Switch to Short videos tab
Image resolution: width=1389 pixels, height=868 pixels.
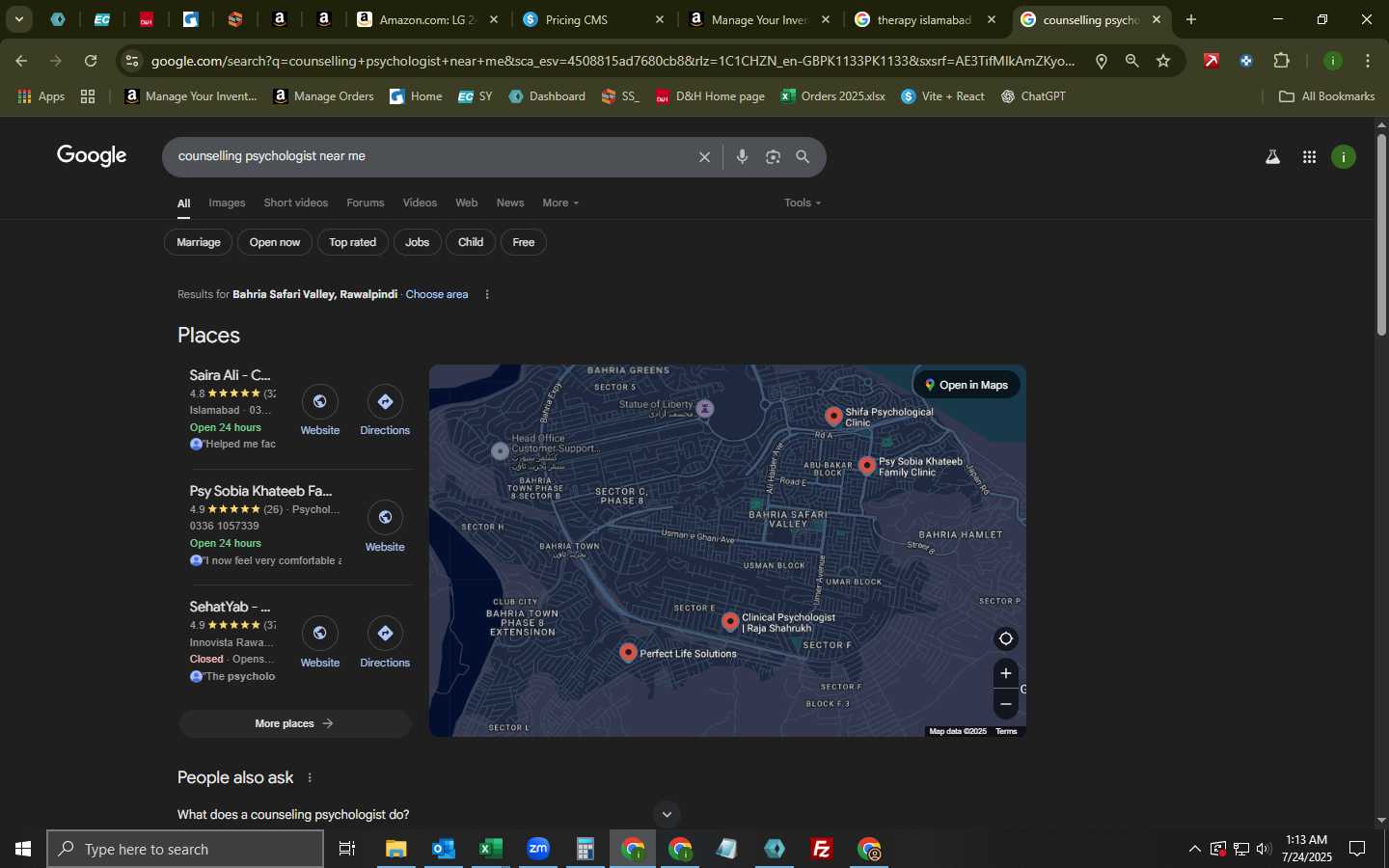295,203
